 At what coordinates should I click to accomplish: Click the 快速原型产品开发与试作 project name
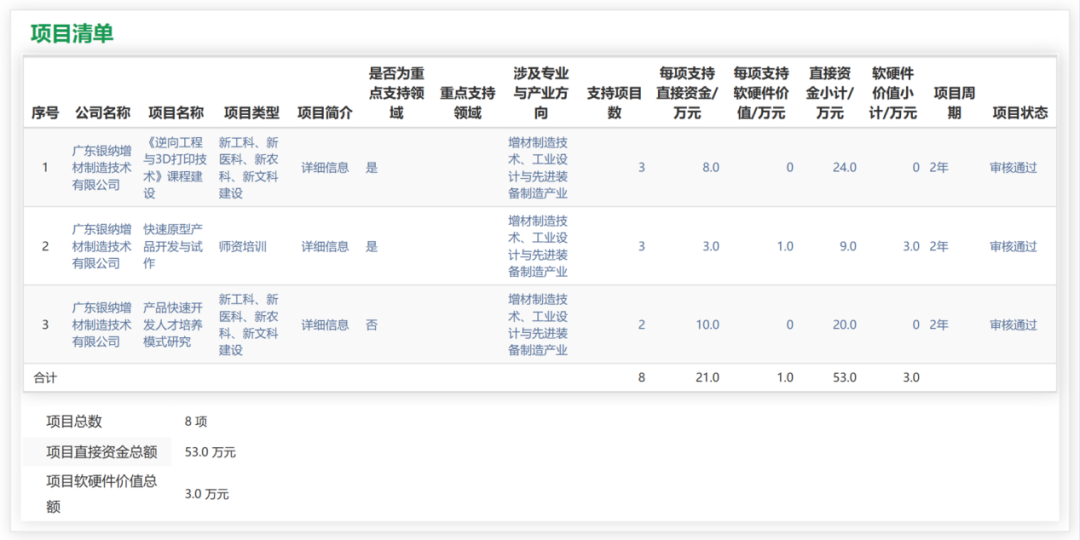(175, 246)
